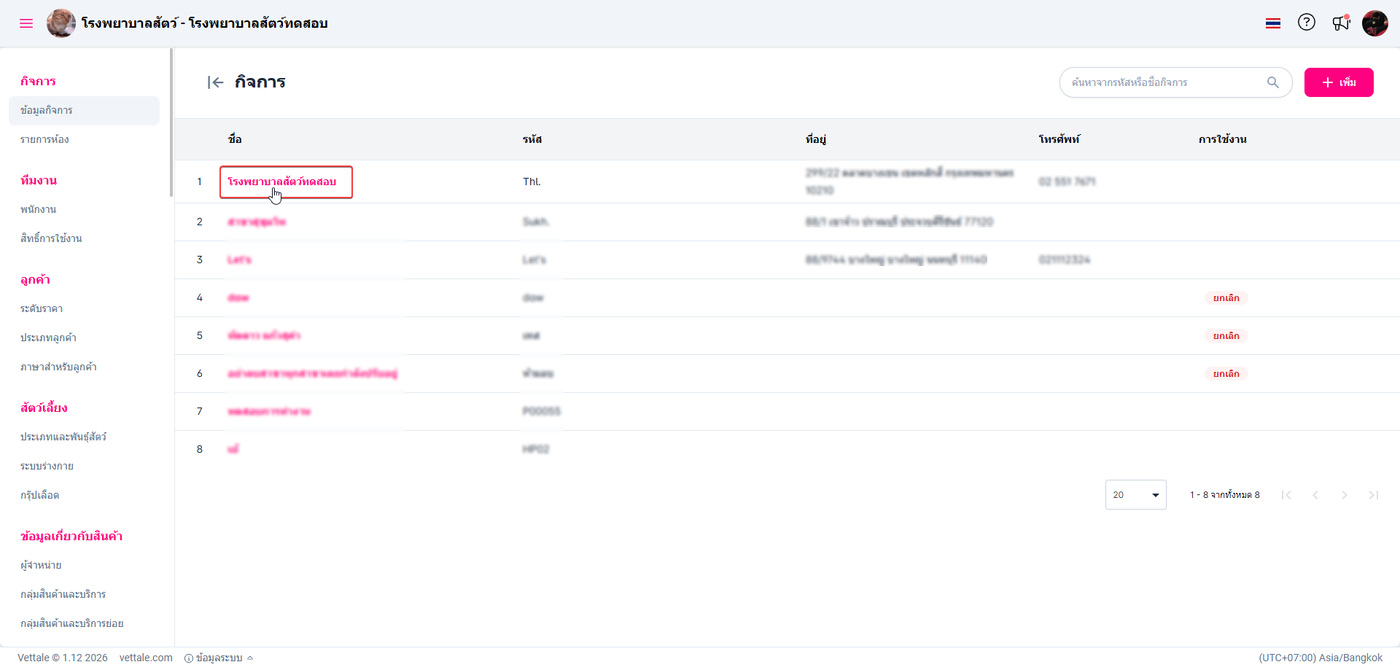Select ข้อมูลกิจการ in the sidebar

[x=84, y=110]
